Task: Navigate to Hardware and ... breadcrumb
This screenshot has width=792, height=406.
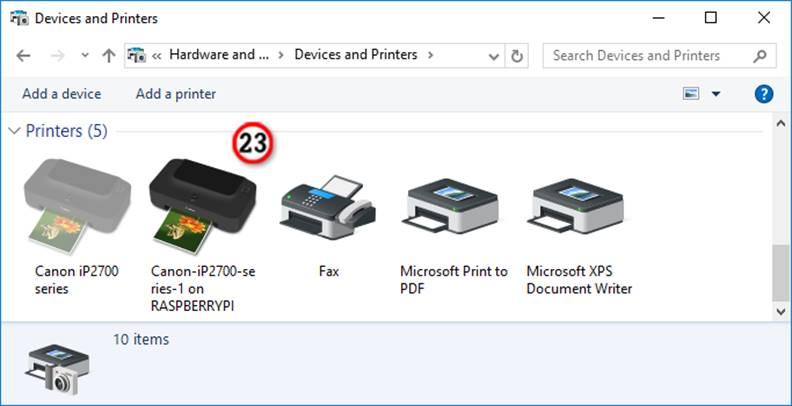Action: point(219,55)
